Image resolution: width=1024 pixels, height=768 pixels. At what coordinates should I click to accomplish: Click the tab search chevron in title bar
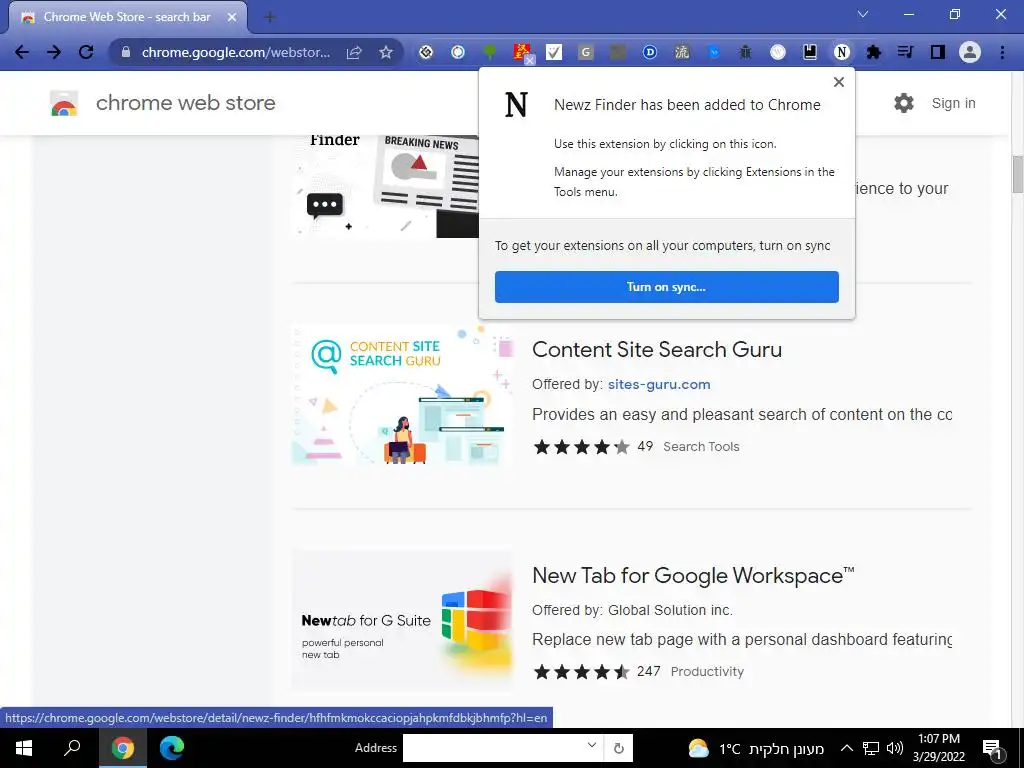pyautogui.click(x=863, y=14)
